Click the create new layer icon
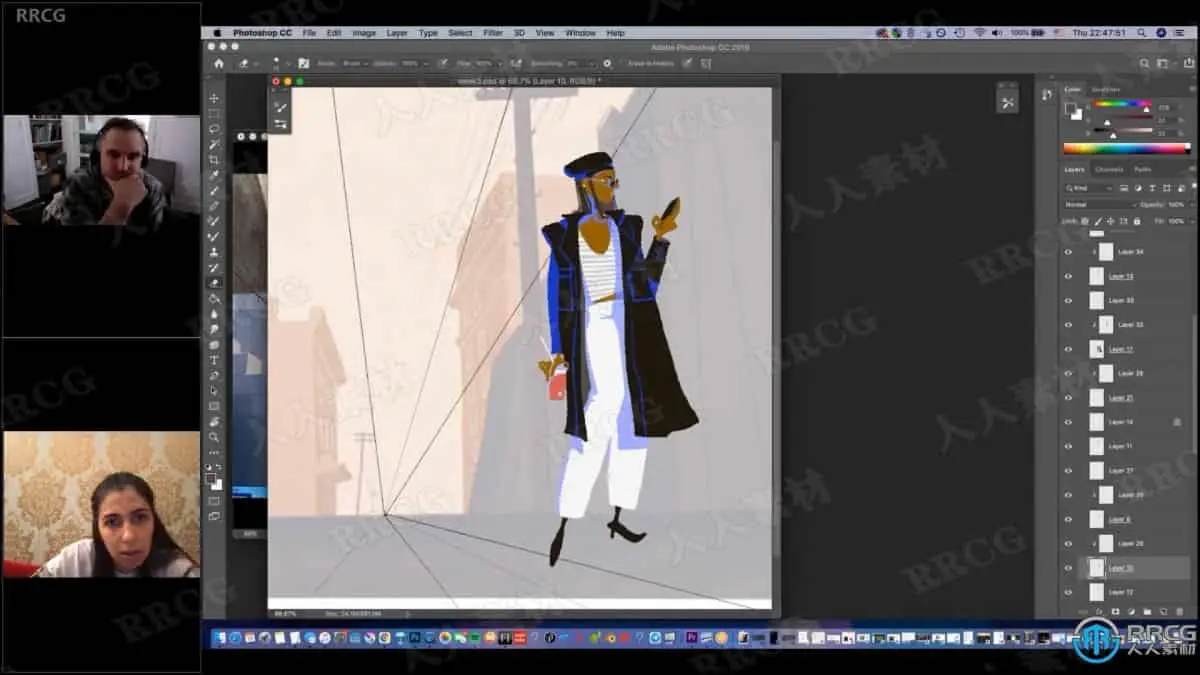The width and height of the screenshot is (1200, 675). click(x=1161, y=611)
